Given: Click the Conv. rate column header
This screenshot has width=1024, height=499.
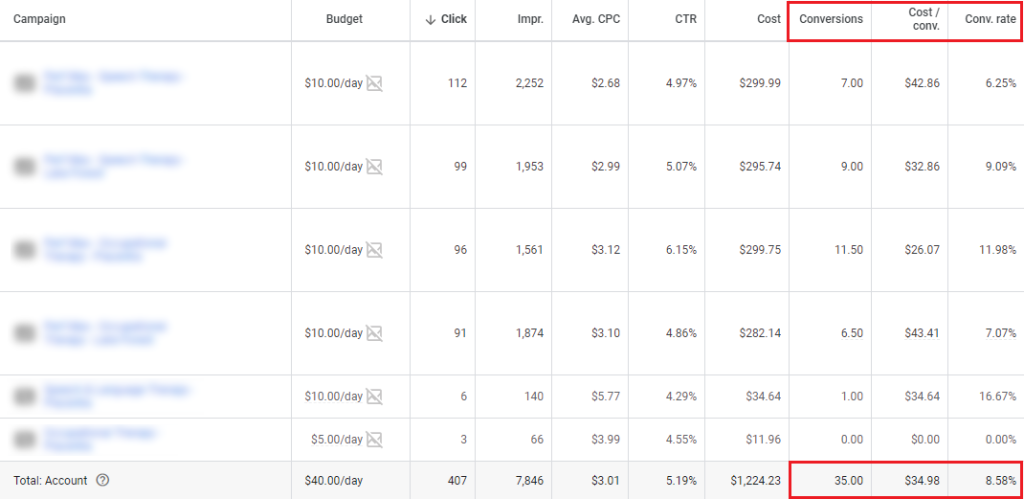Looking at the screenshot, I should tap(990, 19).
